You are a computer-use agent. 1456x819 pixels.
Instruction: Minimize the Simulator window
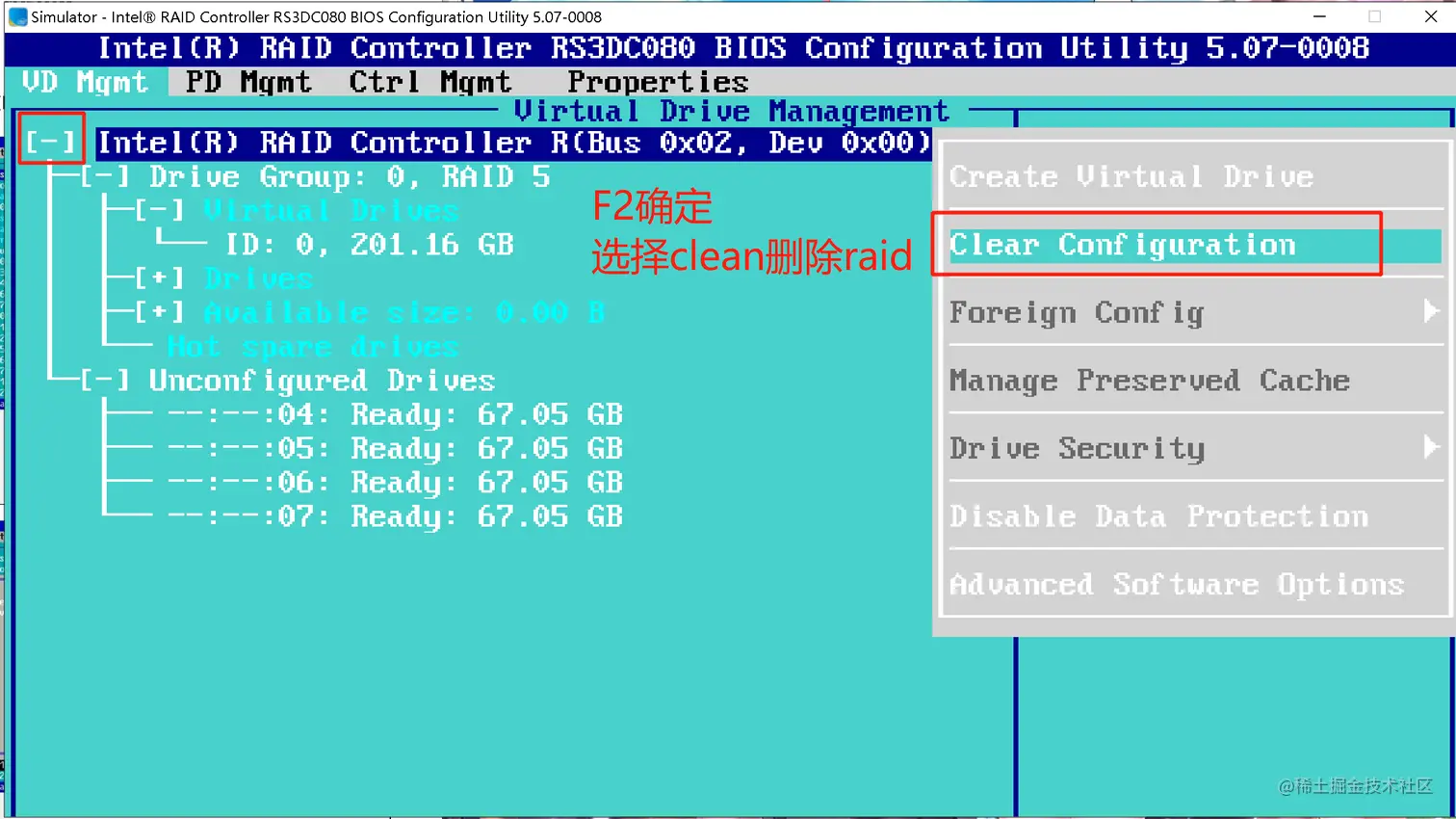(x=1319, y=16)
